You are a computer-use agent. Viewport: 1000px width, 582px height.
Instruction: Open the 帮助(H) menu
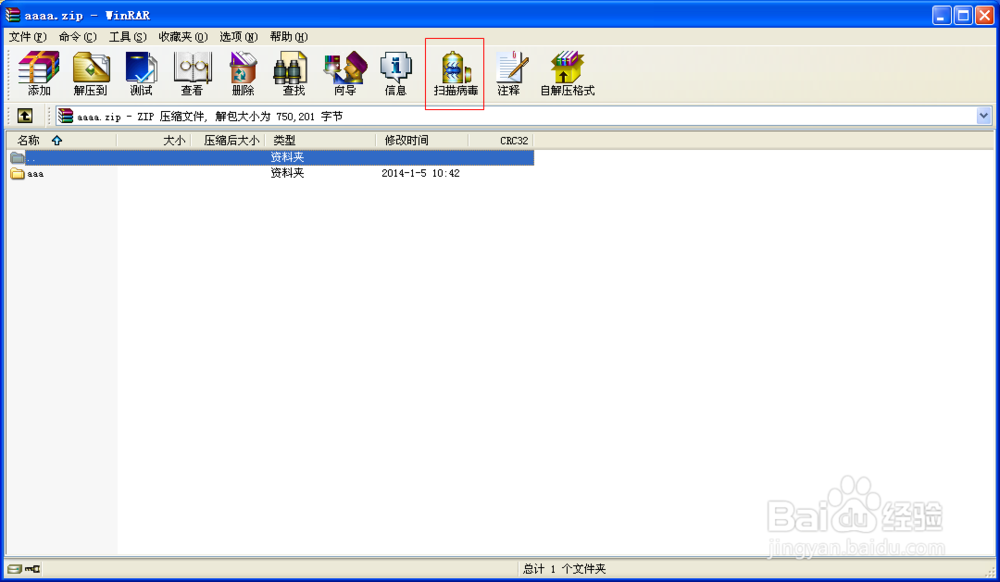(288, 37)
